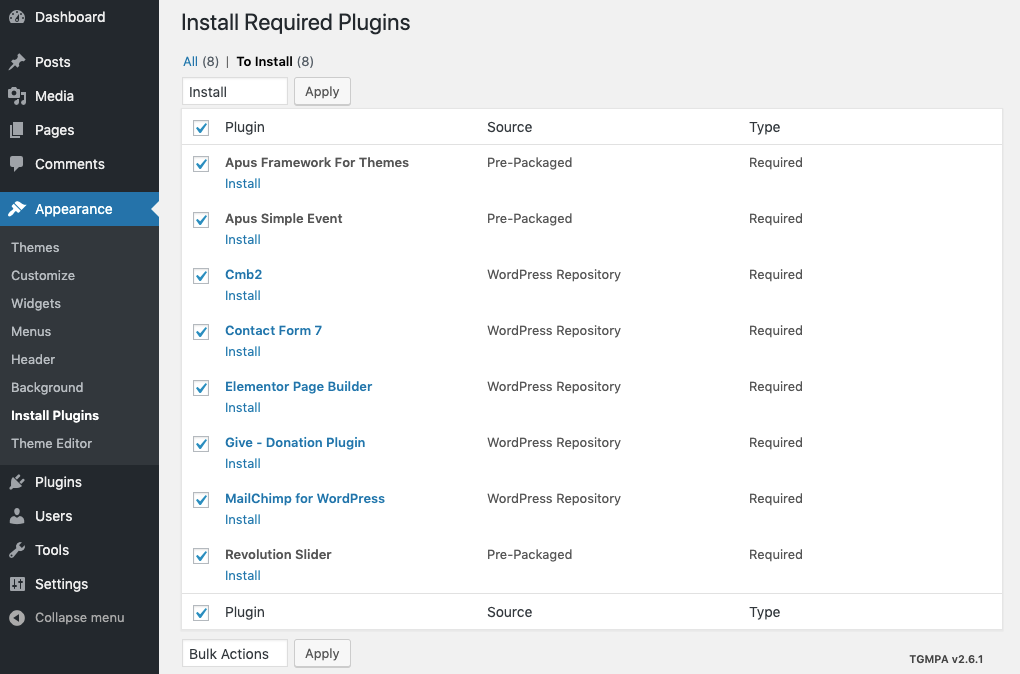Click the Users person icon
This screenshot has height=674, width=1020.
click(18, 516)
